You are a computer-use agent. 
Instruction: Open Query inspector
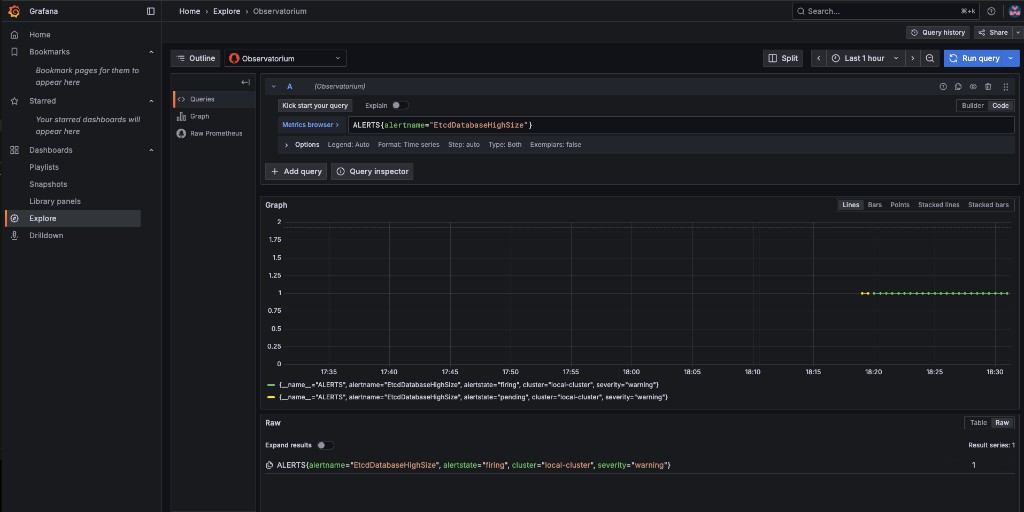point(372,171)
